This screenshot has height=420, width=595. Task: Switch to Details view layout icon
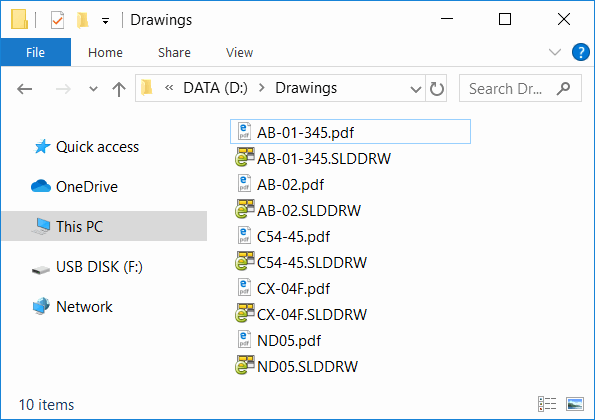coord(547,404)
